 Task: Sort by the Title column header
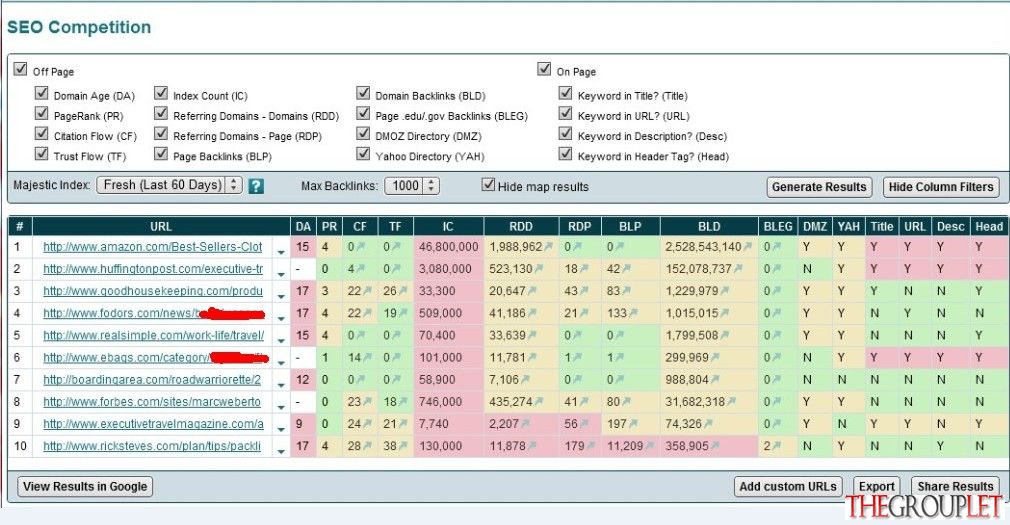882,227
